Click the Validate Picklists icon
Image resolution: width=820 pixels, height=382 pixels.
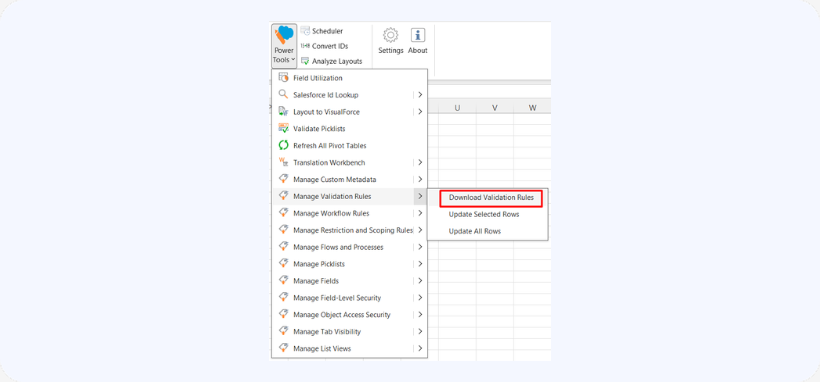coord(283,128)
